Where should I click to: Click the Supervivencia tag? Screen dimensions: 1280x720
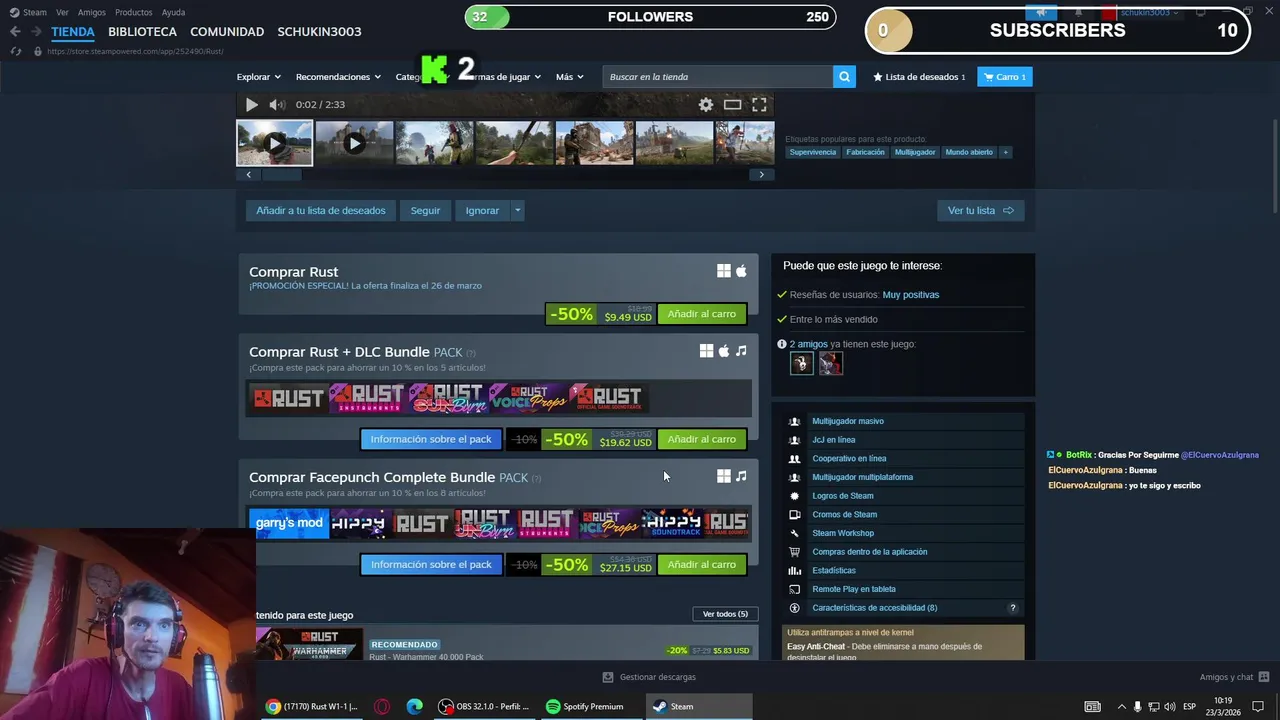tap(812, 152)
